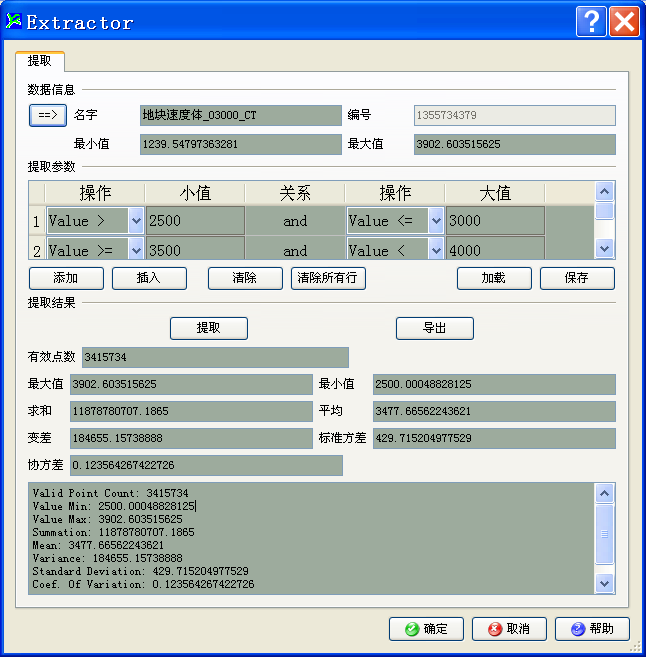Click the Extractor app icon in title bar
Image resolution: width=646 pixels, height=657 pixels.
click(13, 21)
